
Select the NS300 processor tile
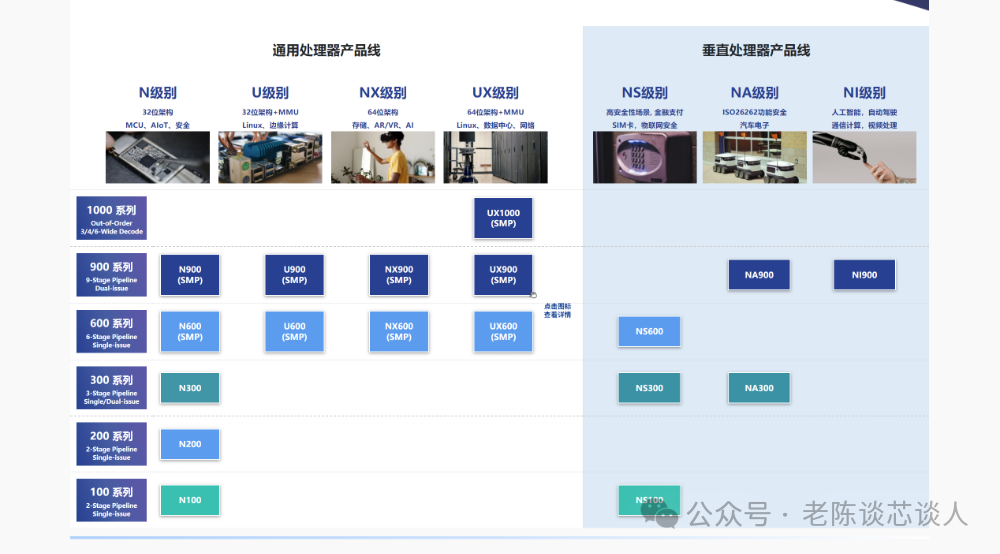pyautogui.click(x=649, y=388)
